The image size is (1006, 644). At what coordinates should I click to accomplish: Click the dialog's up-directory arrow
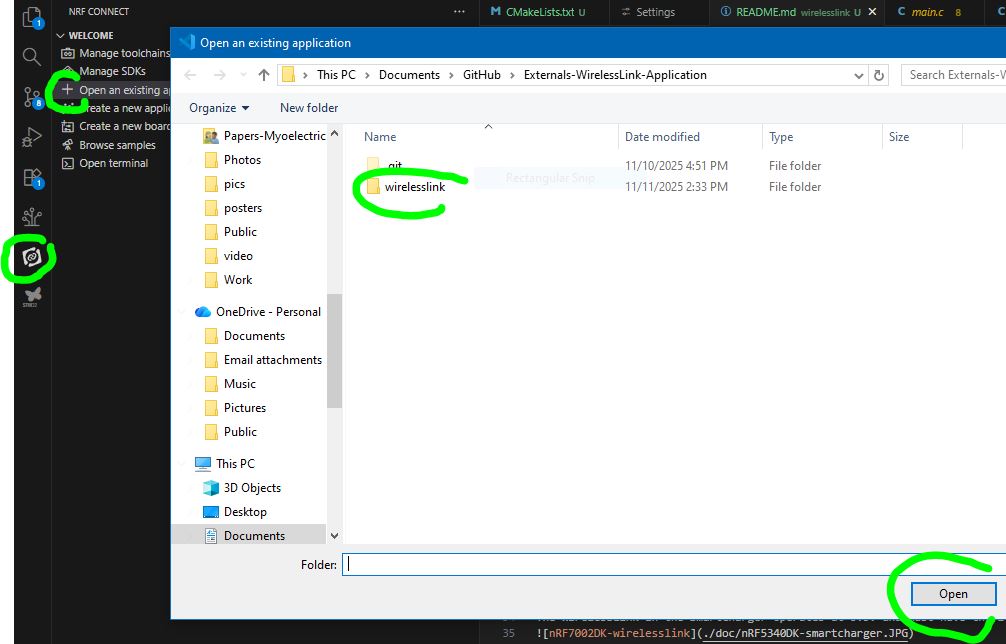pyautogui.click(x=264, y=75)
